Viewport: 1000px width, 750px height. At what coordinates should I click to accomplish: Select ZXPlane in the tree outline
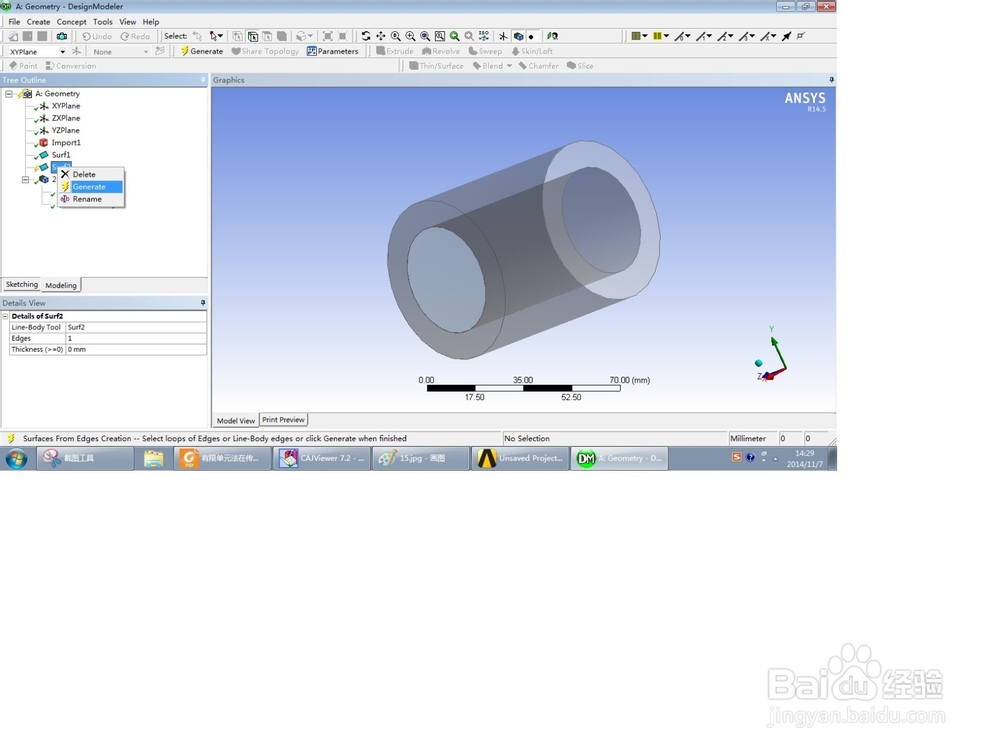point(66,118)
